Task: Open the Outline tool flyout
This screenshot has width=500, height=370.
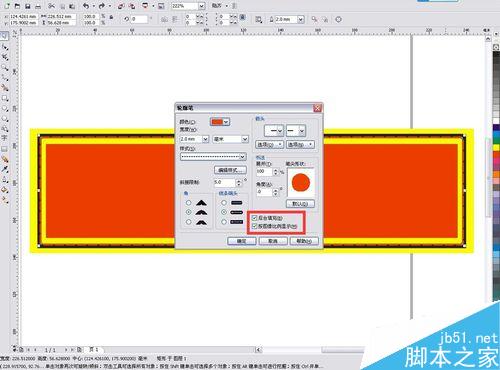Action: click(5, 180)
